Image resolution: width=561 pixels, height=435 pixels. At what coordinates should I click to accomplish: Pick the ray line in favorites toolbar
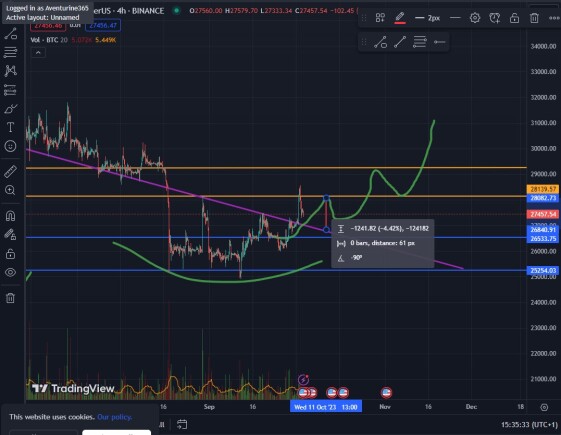400,42
